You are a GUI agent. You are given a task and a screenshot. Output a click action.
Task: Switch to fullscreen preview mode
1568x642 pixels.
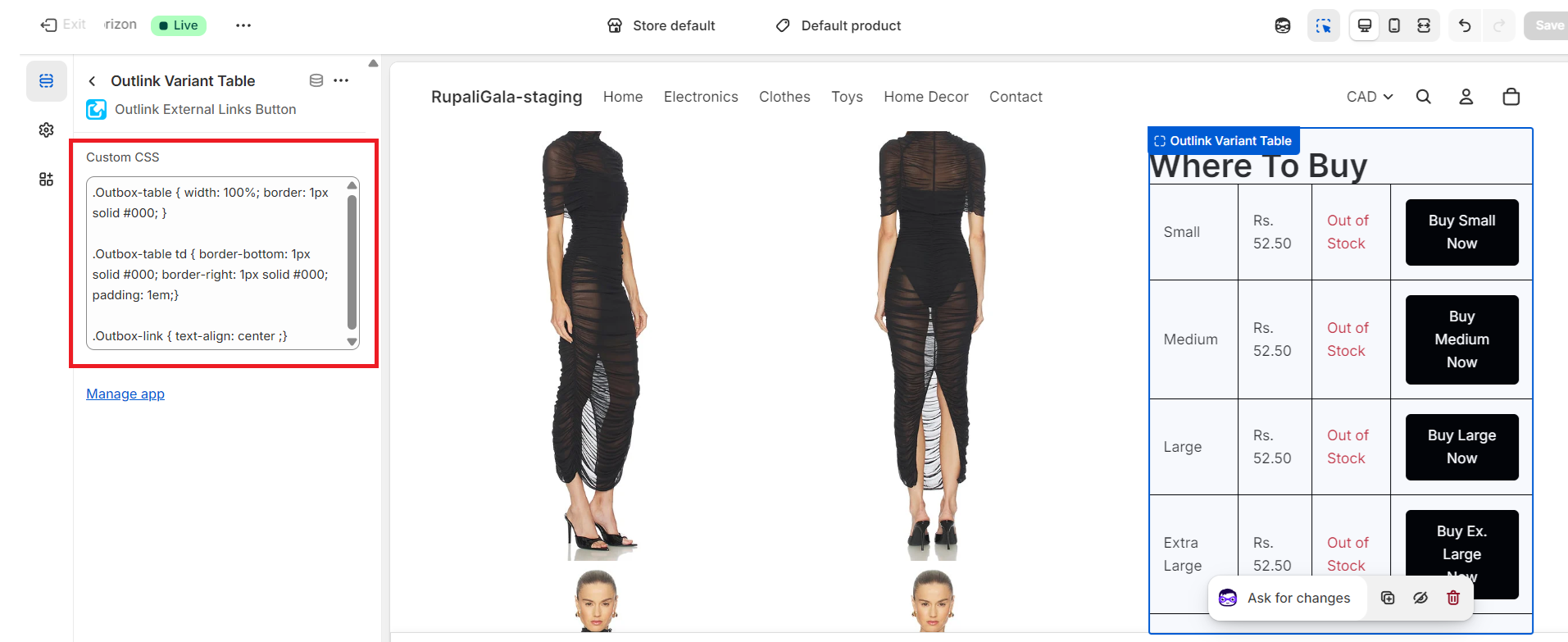click(1424, 25)
